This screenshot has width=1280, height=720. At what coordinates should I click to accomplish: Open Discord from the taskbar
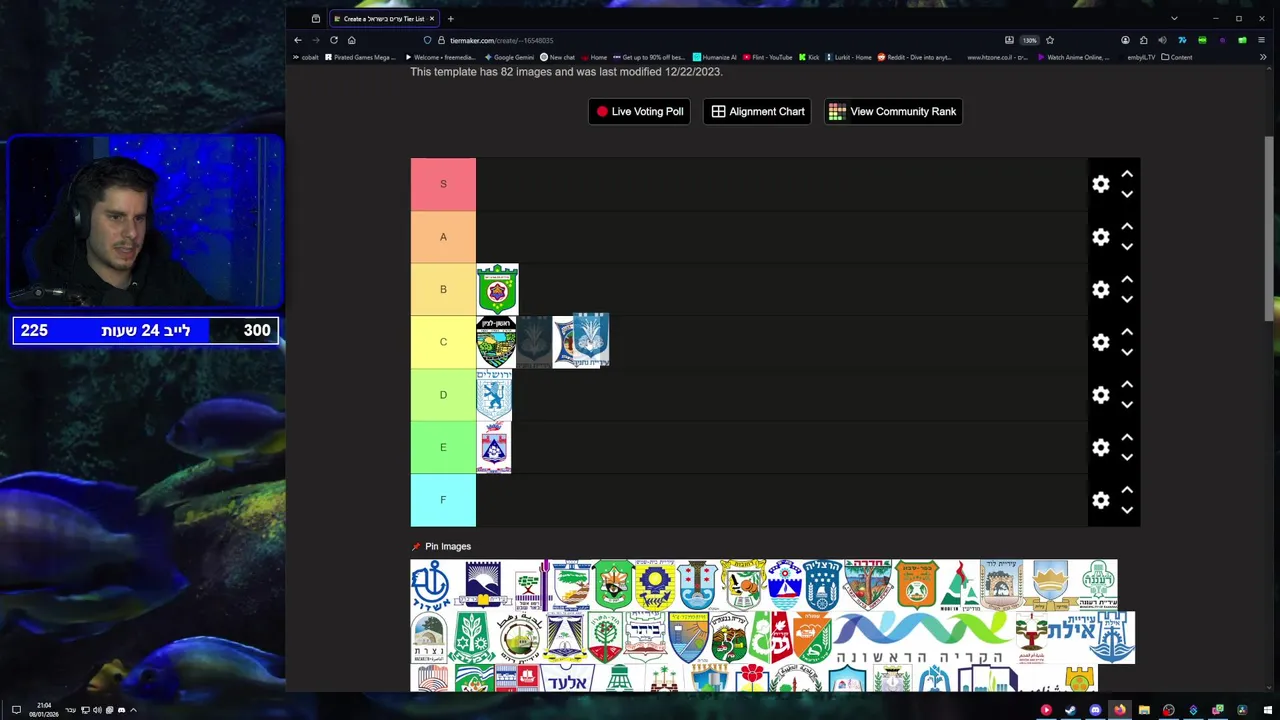coord(1095,710)
